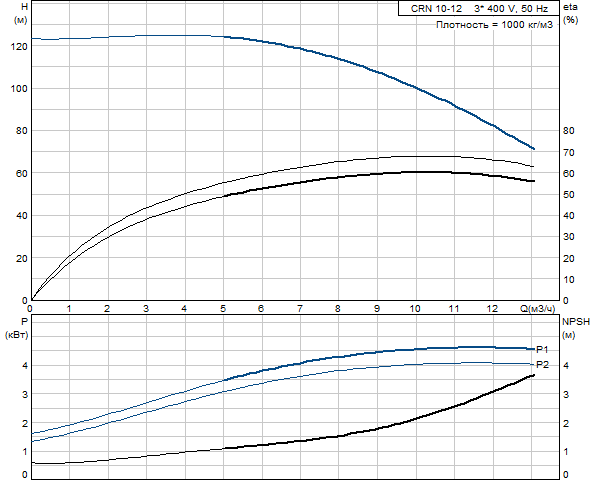
Task: Click the flow value 5 on Q axis
Action: 223,309
